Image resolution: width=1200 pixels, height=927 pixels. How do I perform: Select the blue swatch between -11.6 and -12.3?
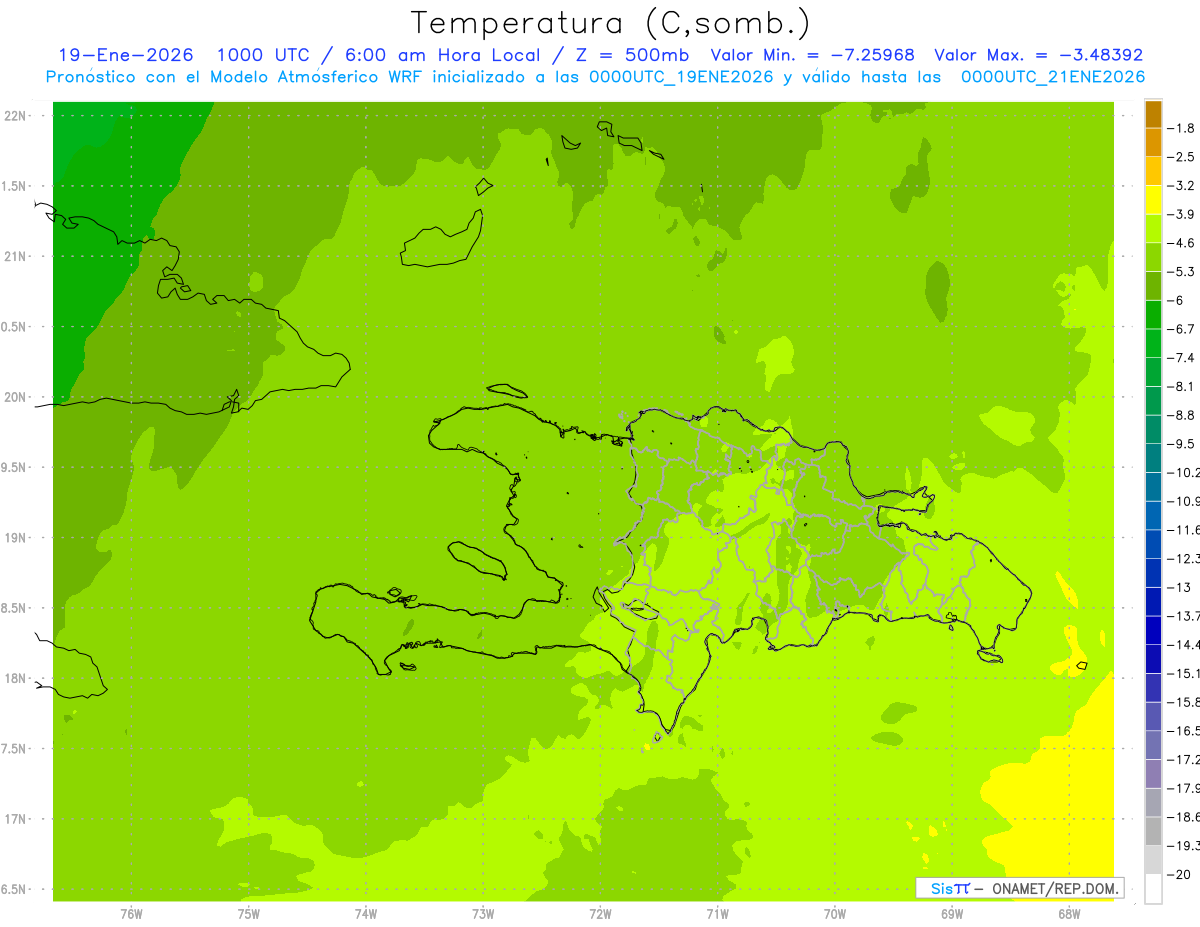click(1153, 544)
